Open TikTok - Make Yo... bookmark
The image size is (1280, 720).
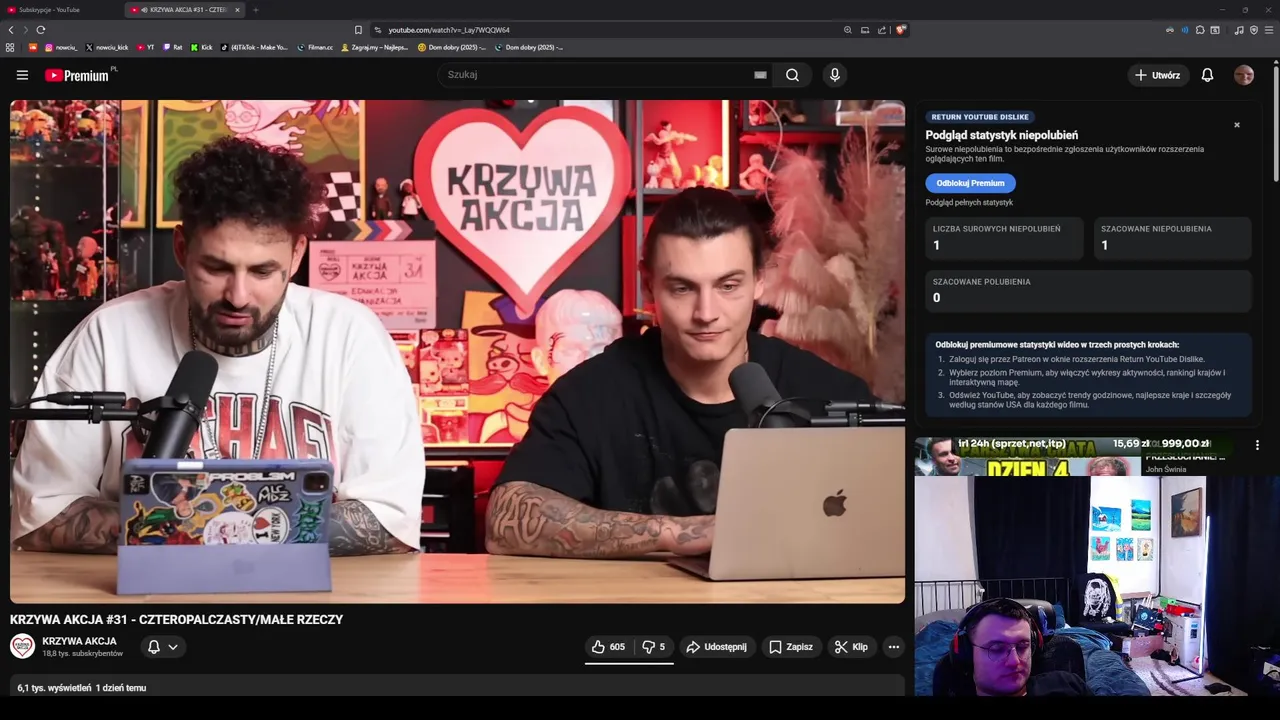tap(254, 47)
